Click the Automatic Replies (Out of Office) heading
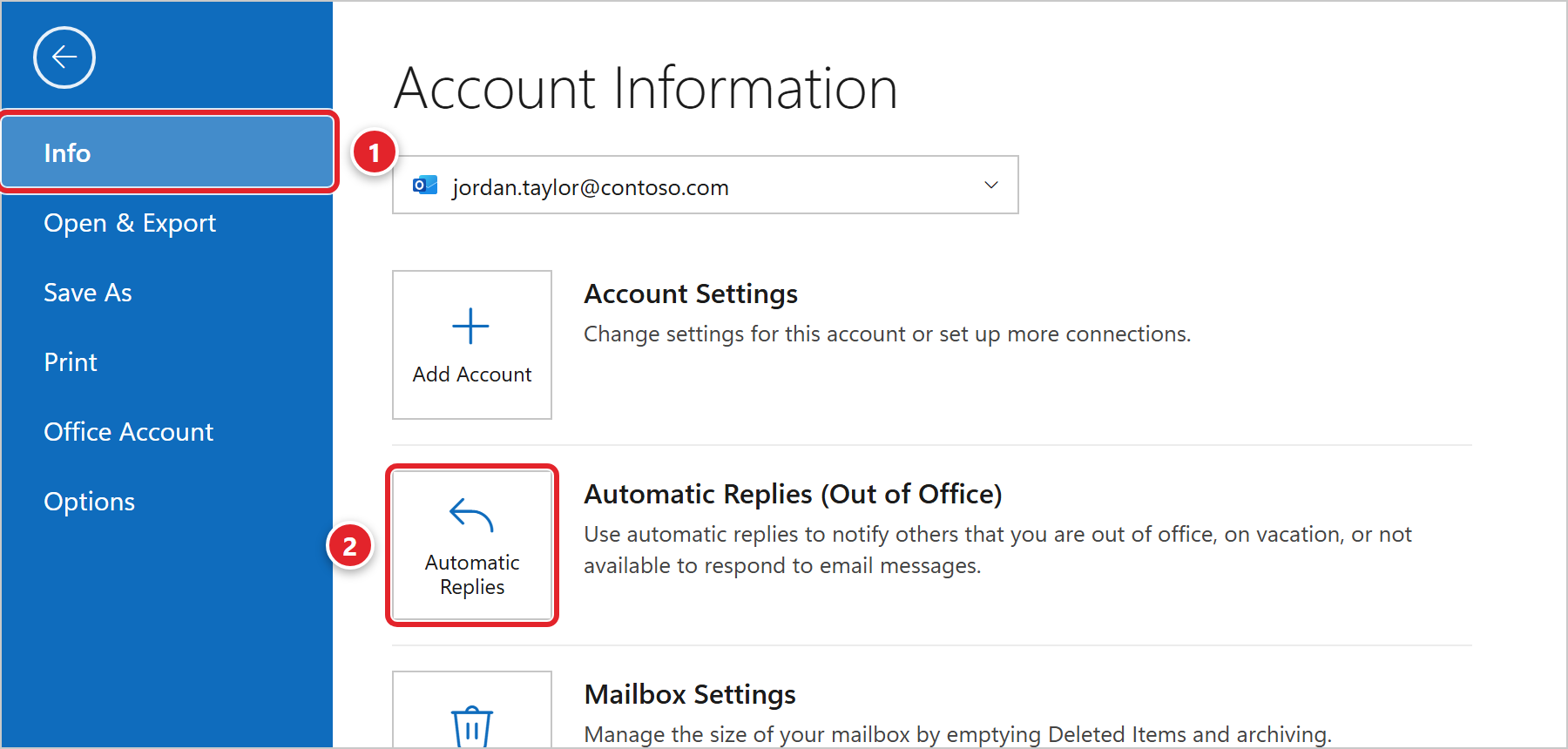 click(793, 495)
